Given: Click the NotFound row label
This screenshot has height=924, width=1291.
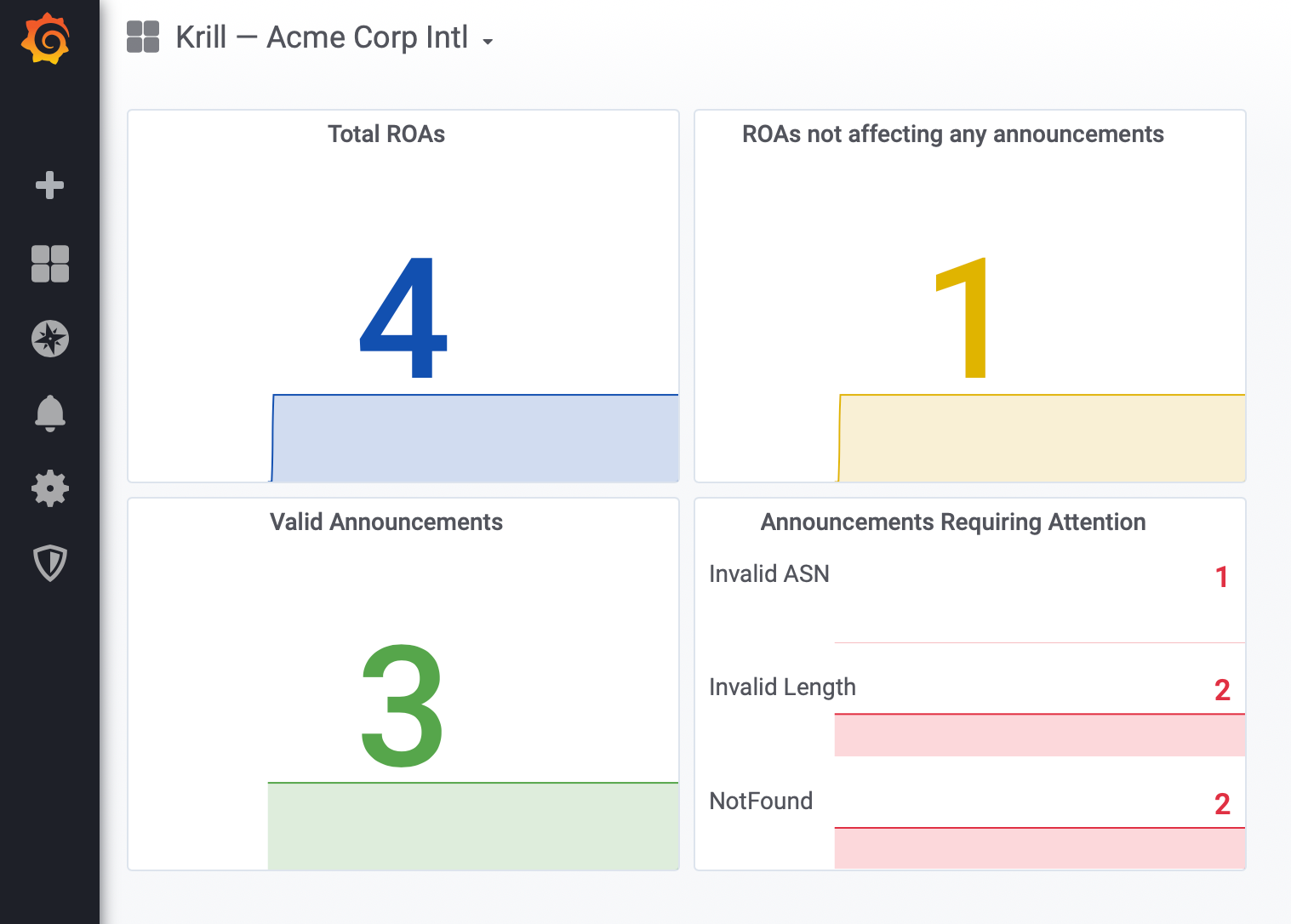Looking at the screenshot, I should [761, 801].
